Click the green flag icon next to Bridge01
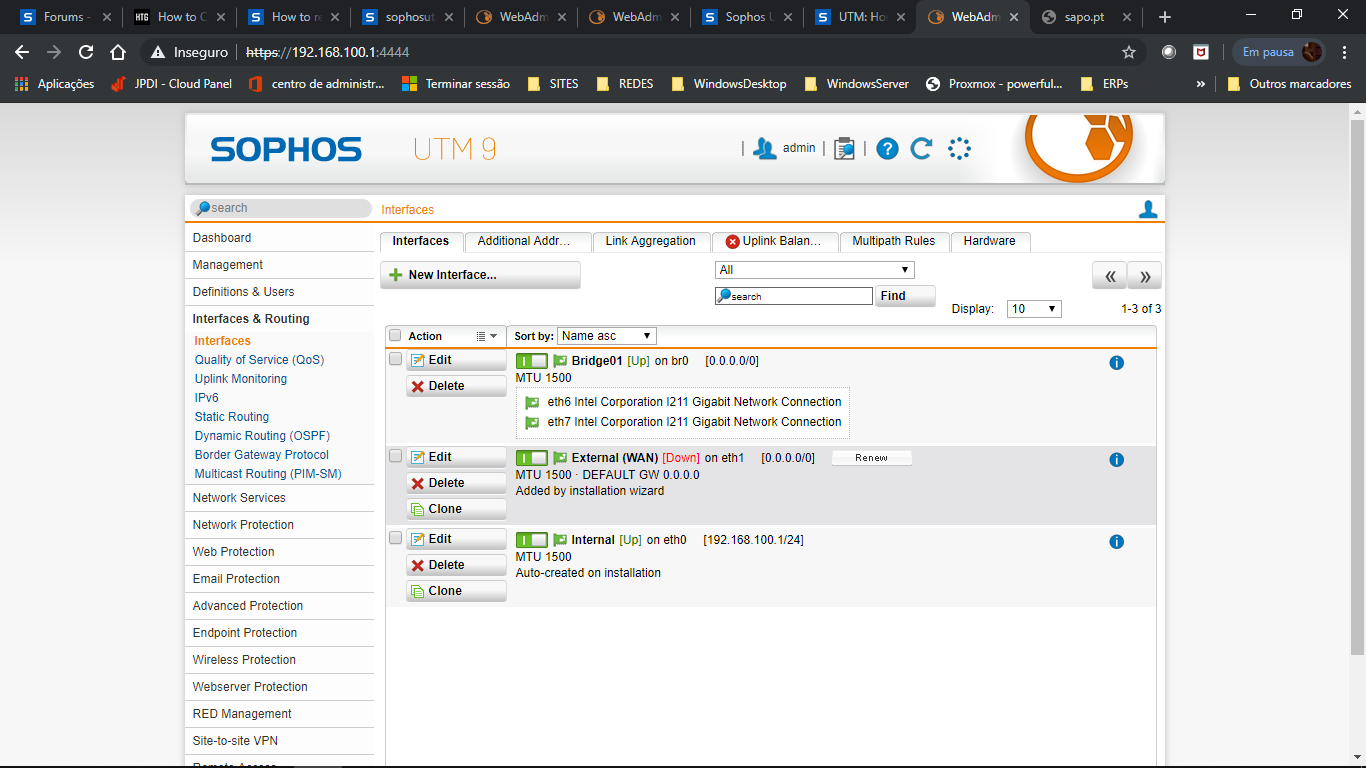 tap(560, 361)
